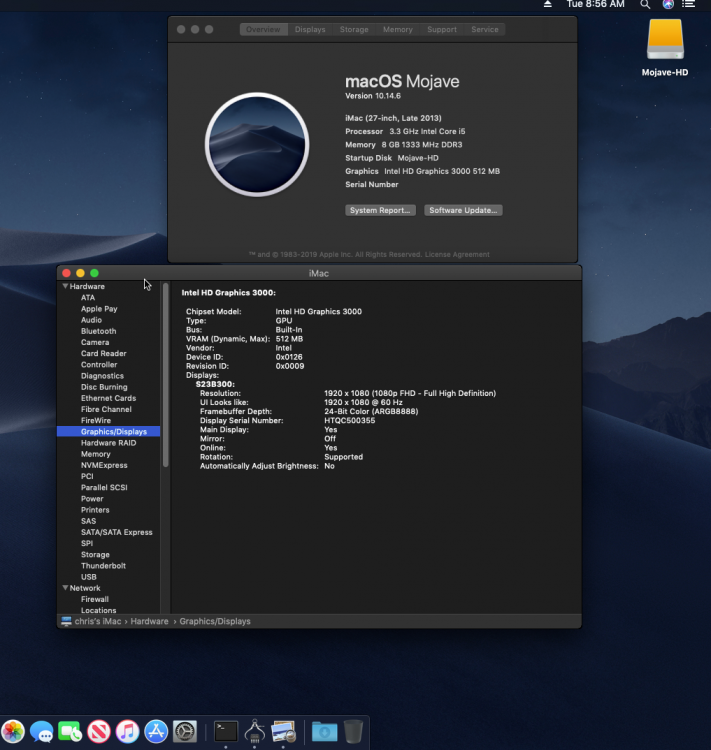The width and height of the screenshot is (711, 750).
Task: Select Bluetooth in the sidebar
Action: 99,331
